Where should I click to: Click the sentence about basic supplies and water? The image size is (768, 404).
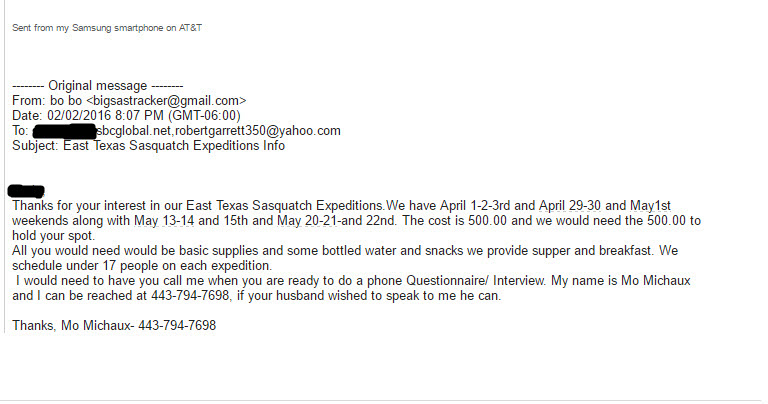tap(200, 251)
